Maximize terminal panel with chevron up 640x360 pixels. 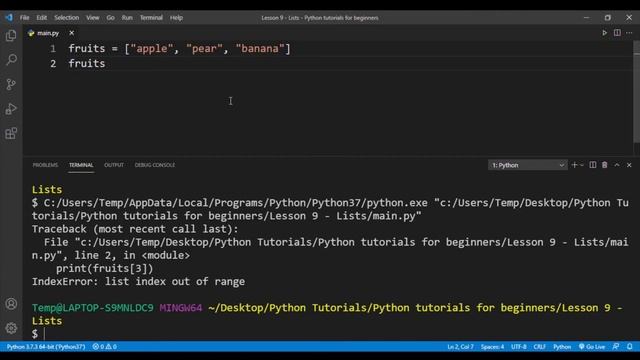pos(617,165)
